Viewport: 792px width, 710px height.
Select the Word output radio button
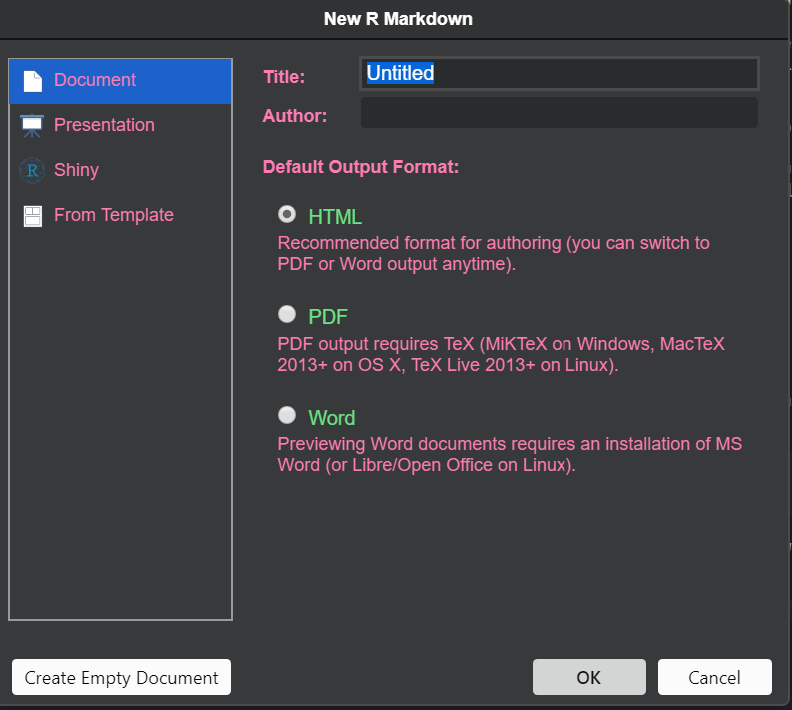tap(287, 415)
